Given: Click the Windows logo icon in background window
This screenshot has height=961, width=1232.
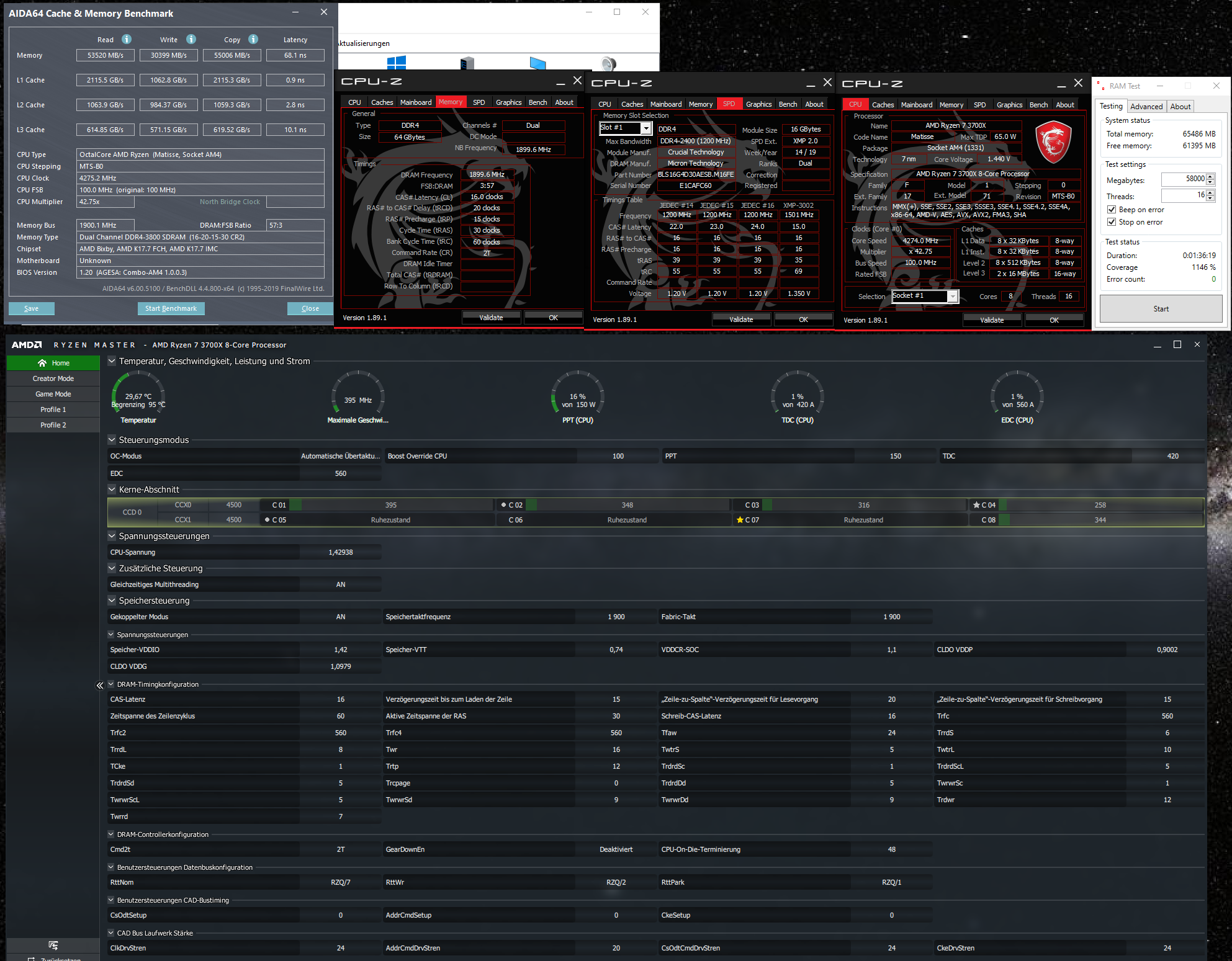Looking at the screenshot, I should pyautogui.click(x=396, y=63).
